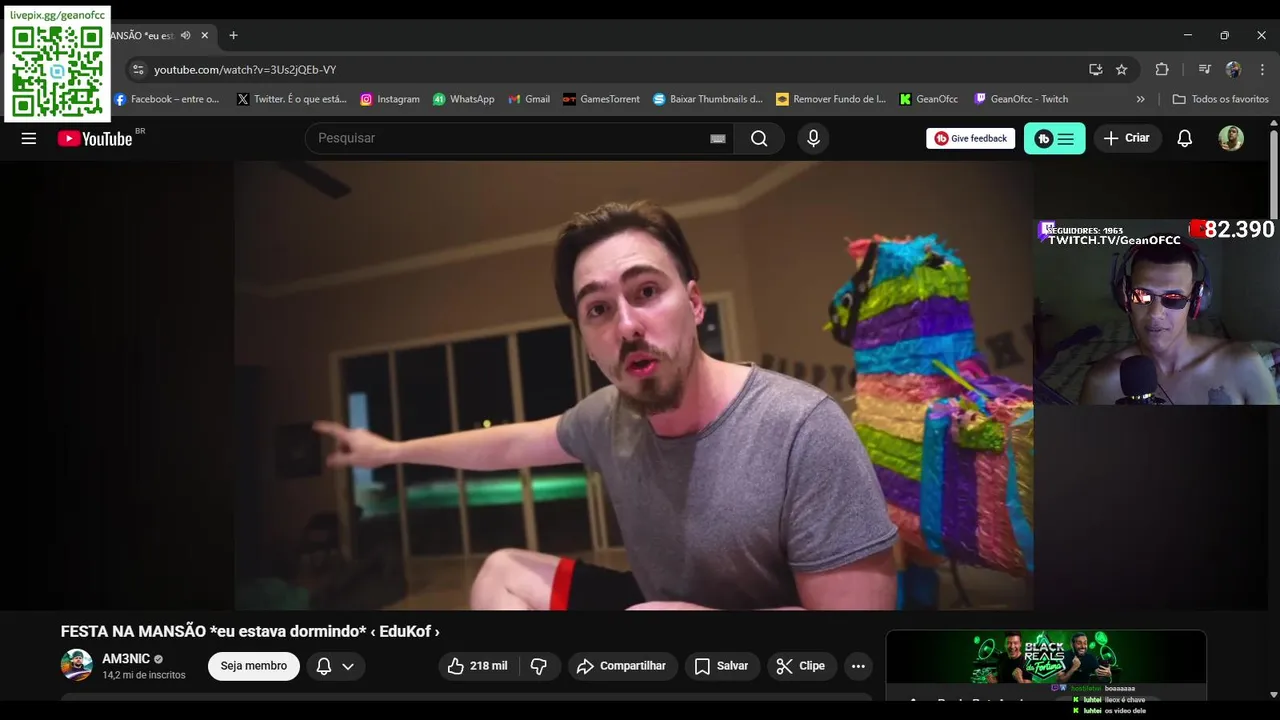Click the address bar URL

(245, 70)
